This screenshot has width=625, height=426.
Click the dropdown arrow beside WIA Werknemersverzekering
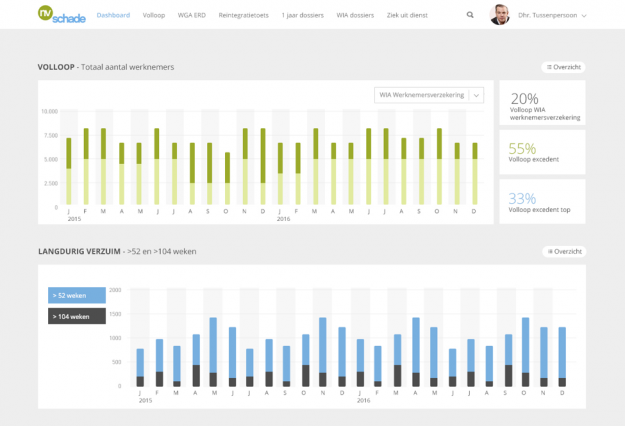pyautogui.click(x=477, y=95)
